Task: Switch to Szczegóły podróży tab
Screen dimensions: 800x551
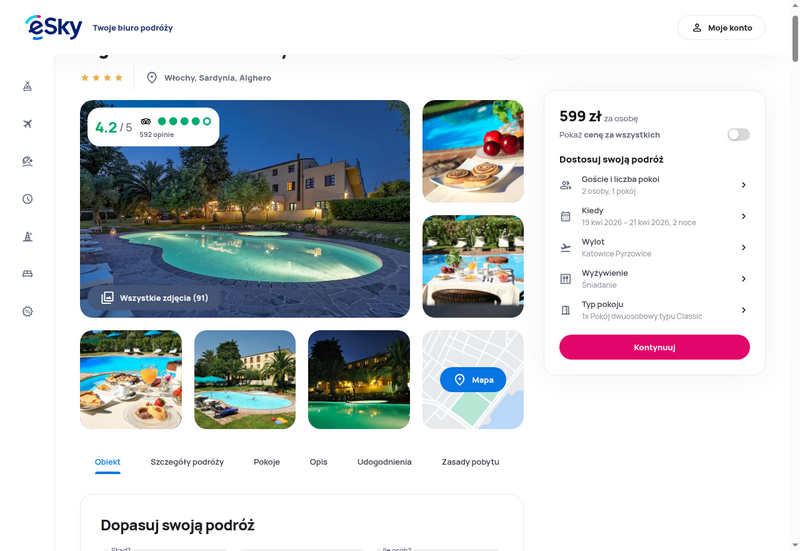Action: pos(187,462)
